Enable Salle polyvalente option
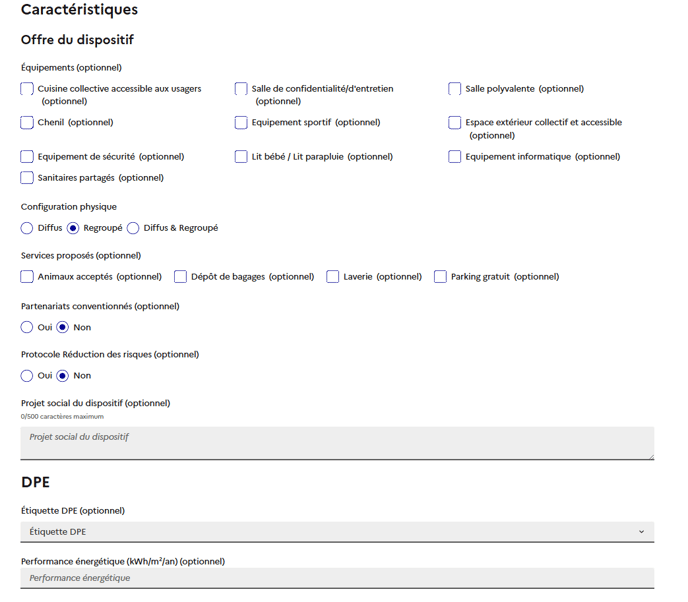Image resolution: width=688 pixels, height=602 pixels. [x=455, y=89]
